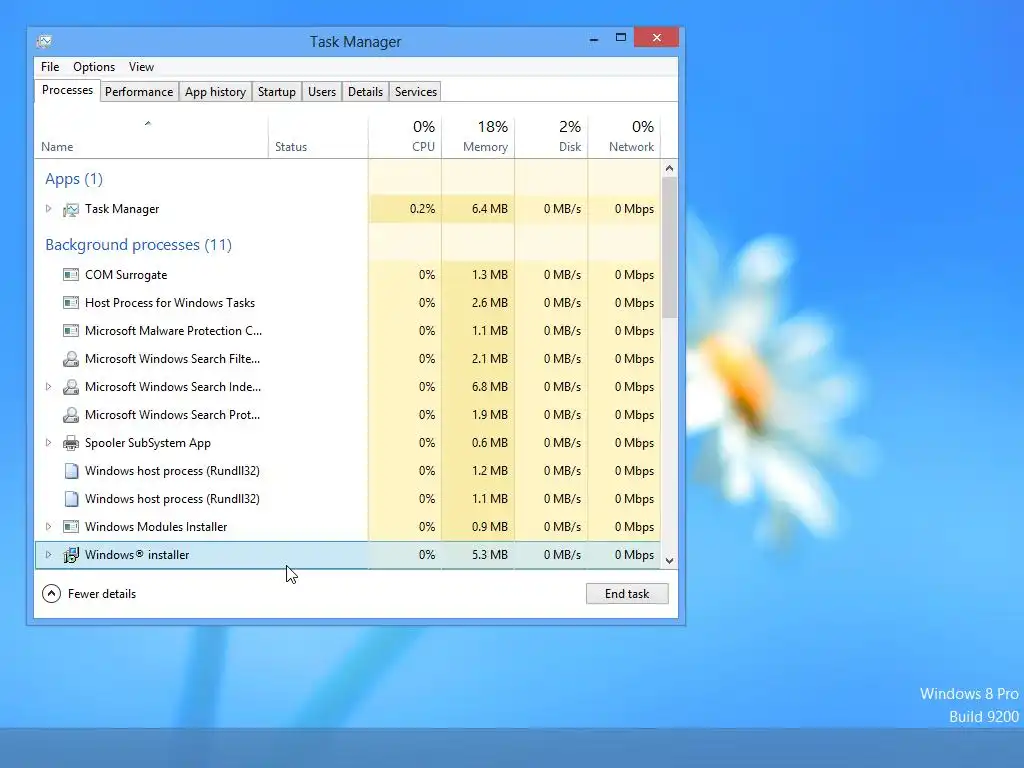Sort processes by CPU column
1024x768 pixels.
(x=405, y=137)
